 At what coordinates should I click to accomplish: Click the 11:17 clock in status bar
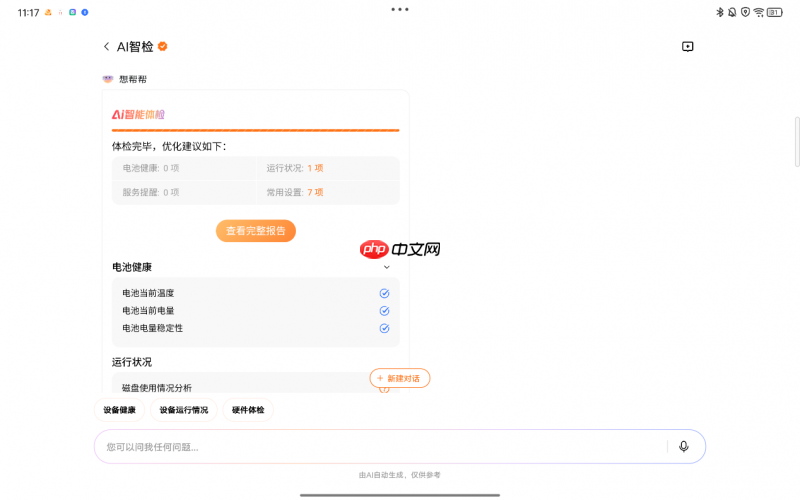28,13
